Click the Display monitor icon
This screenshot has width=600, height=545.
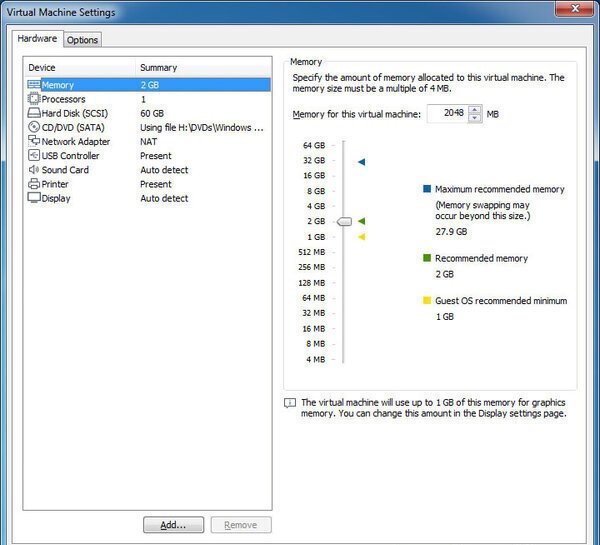34,197
